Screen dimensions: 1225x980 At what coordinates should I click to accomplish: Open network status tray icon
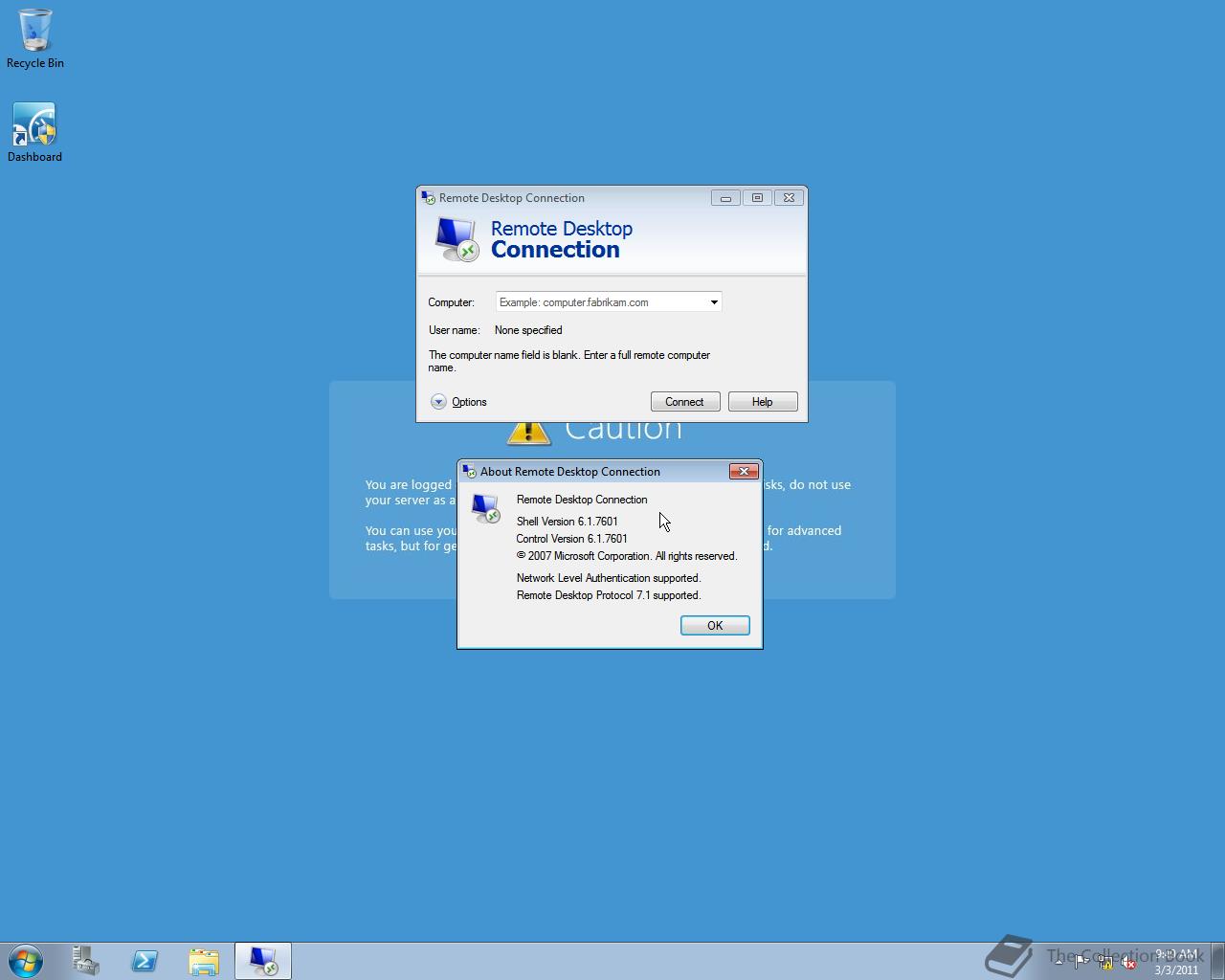tap(1105, 963)
